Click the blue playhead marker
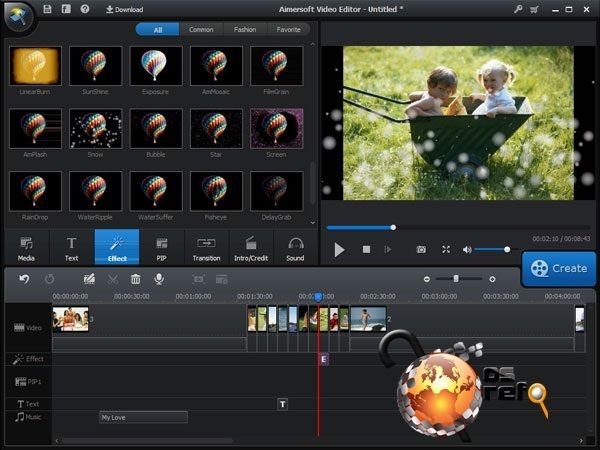Image resolution: width=600 pixels, height=450 pixels. pyautogui.click(x=318, y=297)
